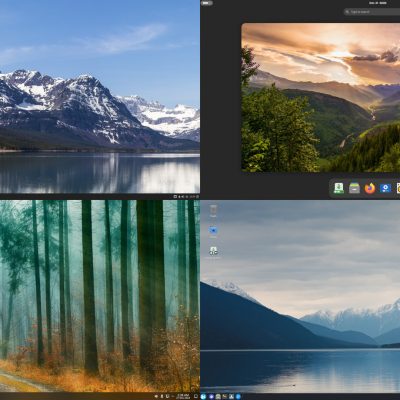The height and width of the screenshot is (400, 400).
Task: Open the taskbar clock on forest desktop
Action: click(x=183, y=396)
